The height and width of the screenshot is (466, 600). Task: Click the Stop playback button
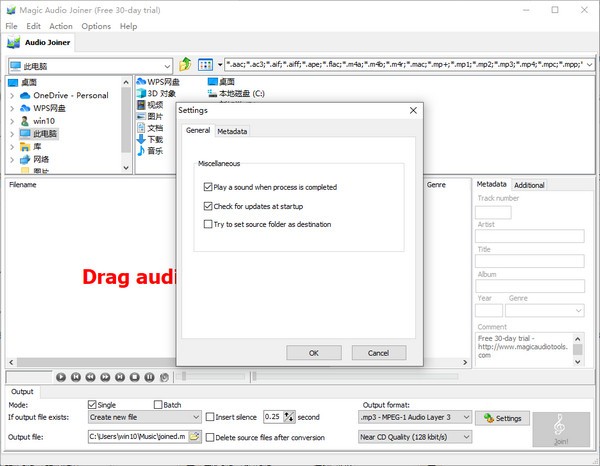(135, 377)
